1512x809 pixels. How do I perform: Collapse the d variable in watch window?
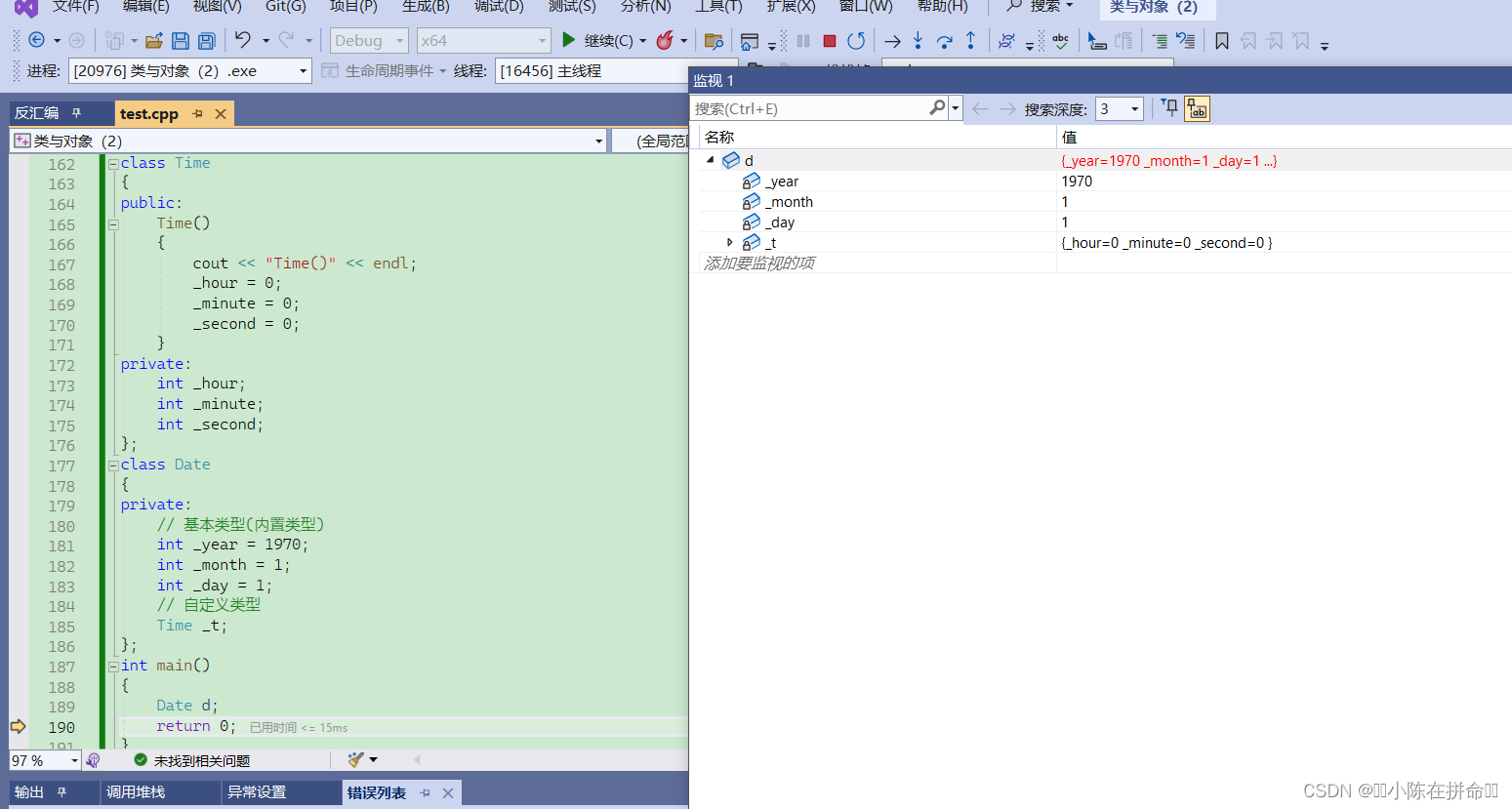point(710,160)
